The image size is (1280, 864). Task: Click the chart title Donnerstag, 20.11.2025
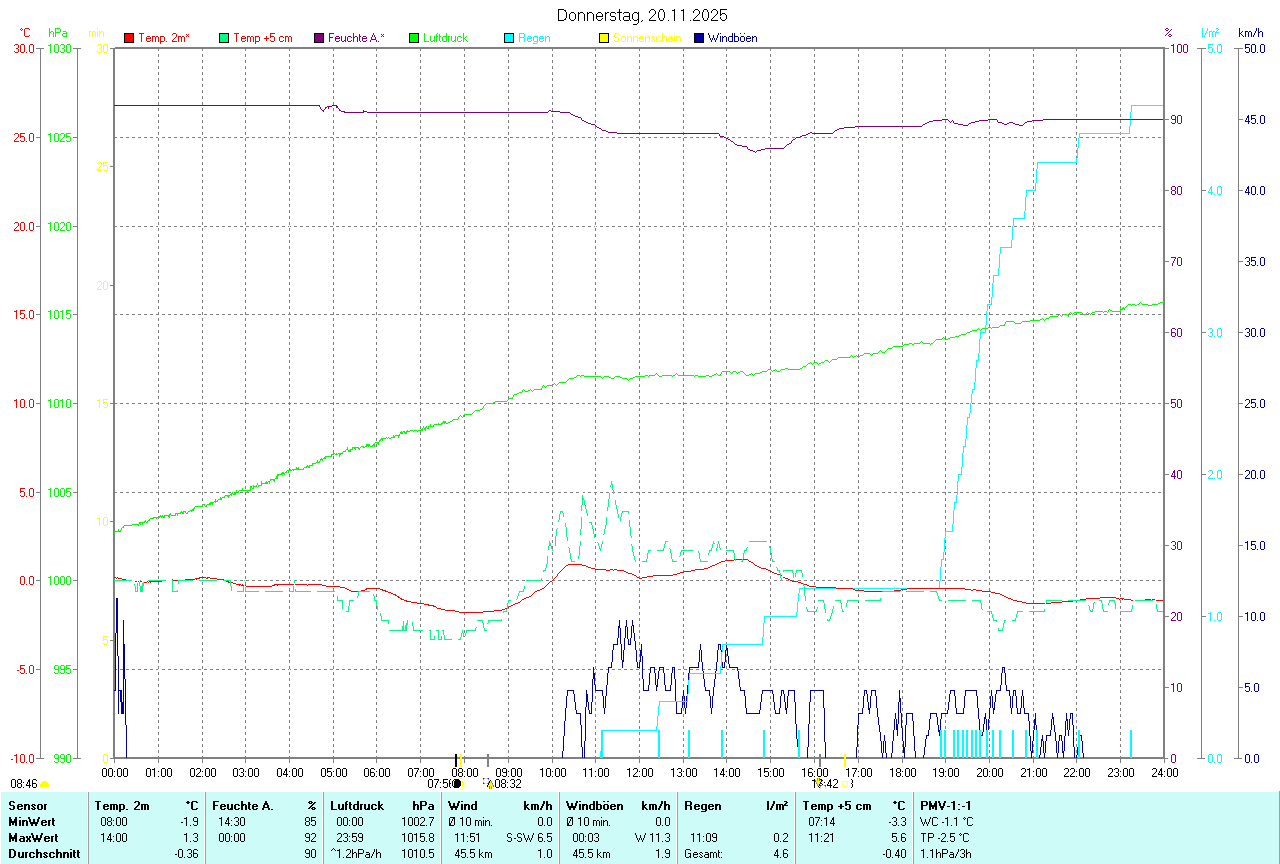click(x=642, y=15)
